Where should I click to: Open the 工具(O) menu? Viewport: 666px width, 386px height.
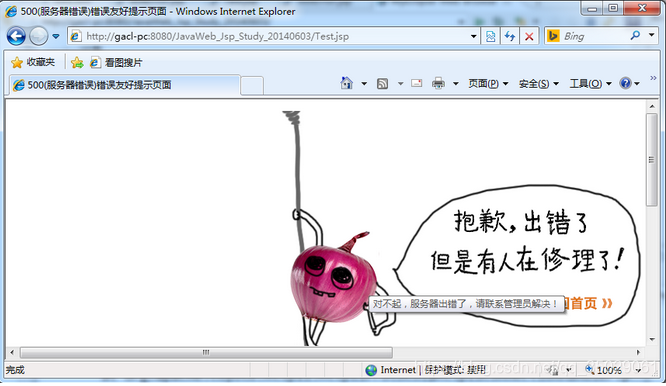click(590, 84)
